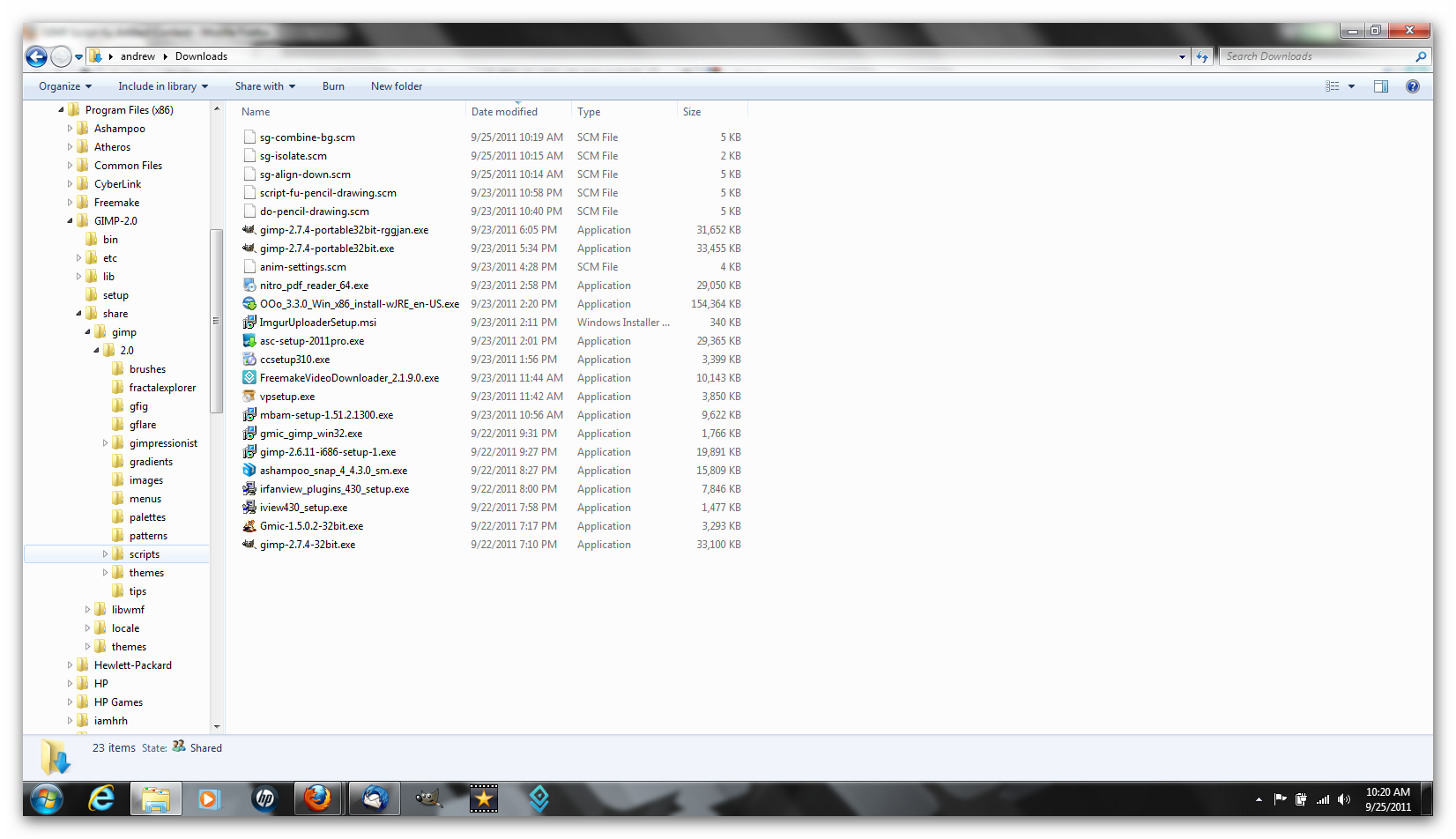Click the Back navigation arrow button
Image resolution: width=1456 pixels, height=839 pixels.
pyautogui.click(x=36, y=57)
